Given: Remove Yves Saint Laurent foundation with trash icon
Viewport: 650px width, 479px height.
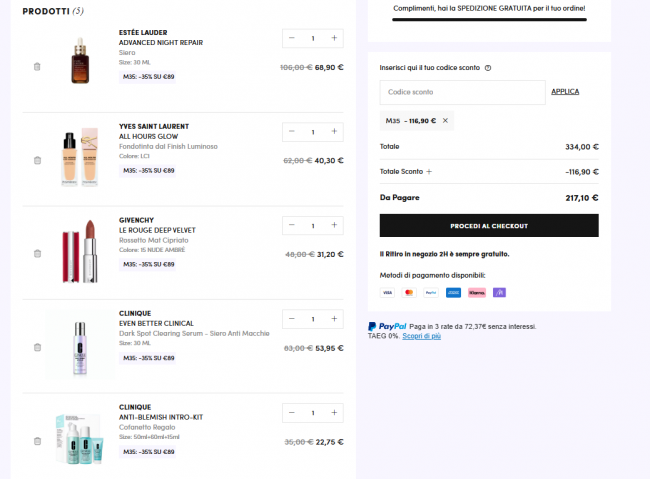Looking at the screenshot, I should [37, 160].
